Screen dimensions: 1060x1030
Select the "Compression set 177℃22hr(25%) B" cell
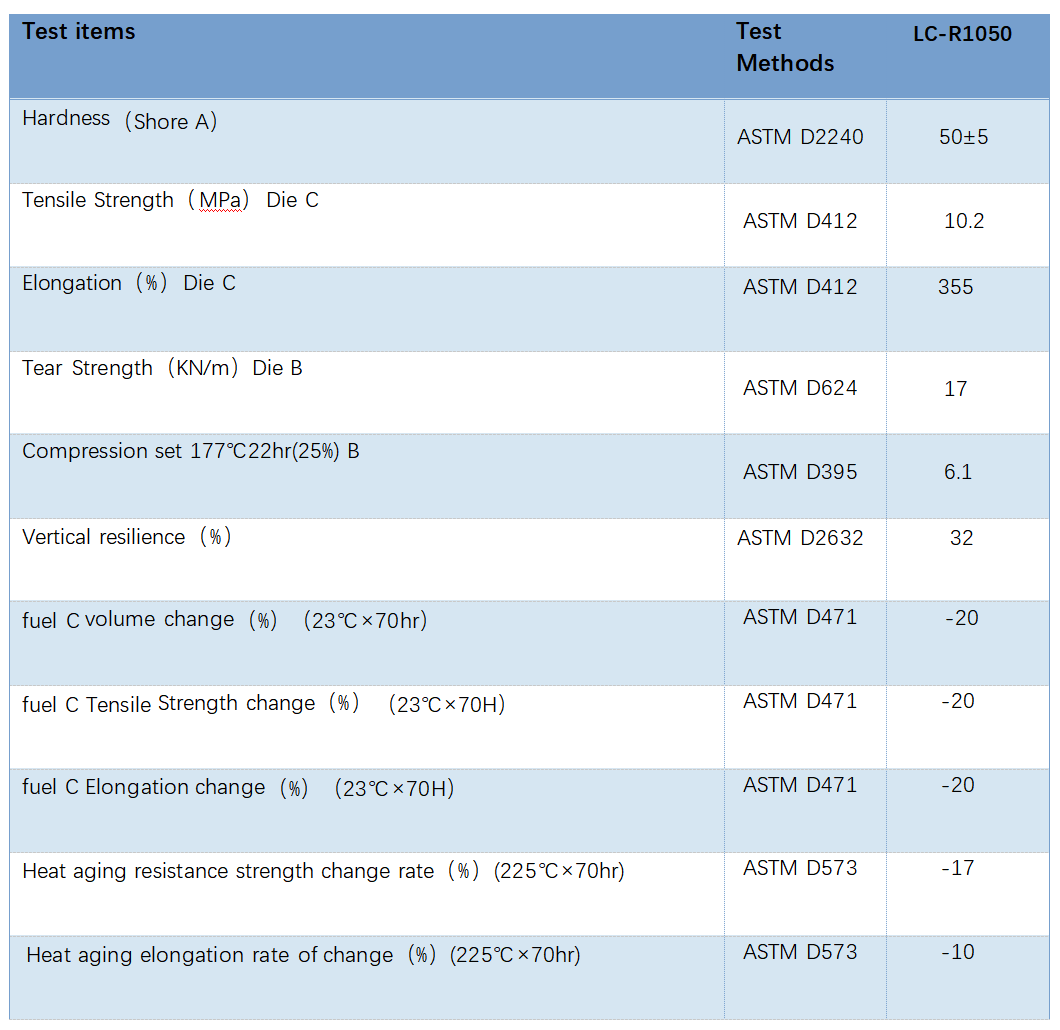pos(191,452)
